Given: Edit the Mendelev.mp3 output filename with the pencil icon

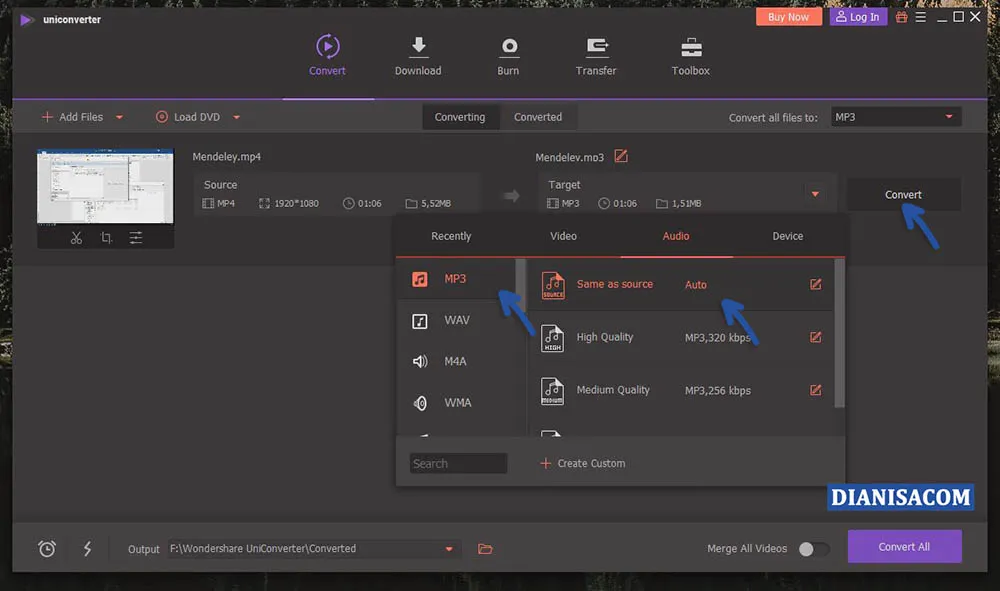Looking at the screenshot, I should coord(621,156).
